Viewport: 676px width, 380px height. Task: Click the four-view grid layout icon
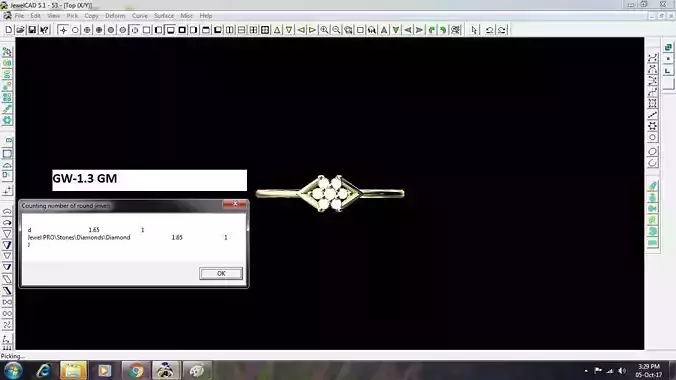point(265,30)
